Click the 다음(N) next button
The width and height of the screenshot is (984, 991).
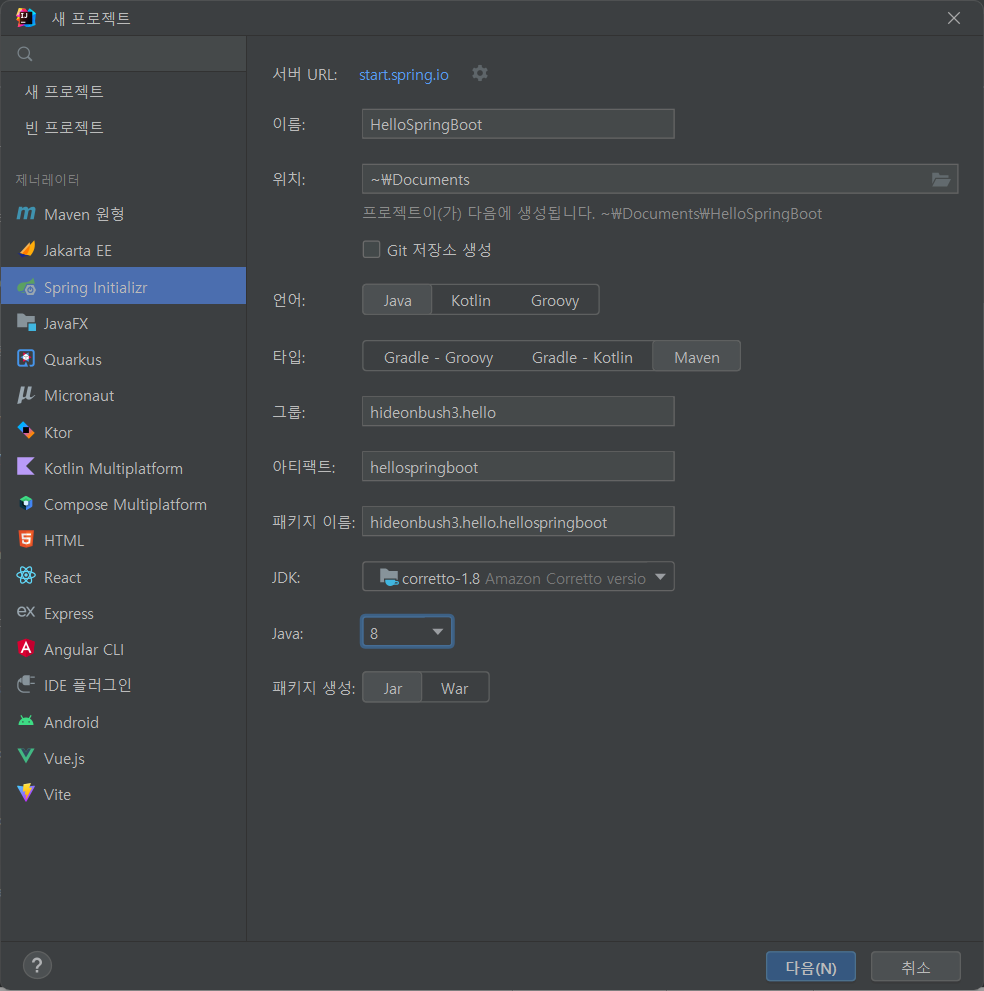coord(810,966)
